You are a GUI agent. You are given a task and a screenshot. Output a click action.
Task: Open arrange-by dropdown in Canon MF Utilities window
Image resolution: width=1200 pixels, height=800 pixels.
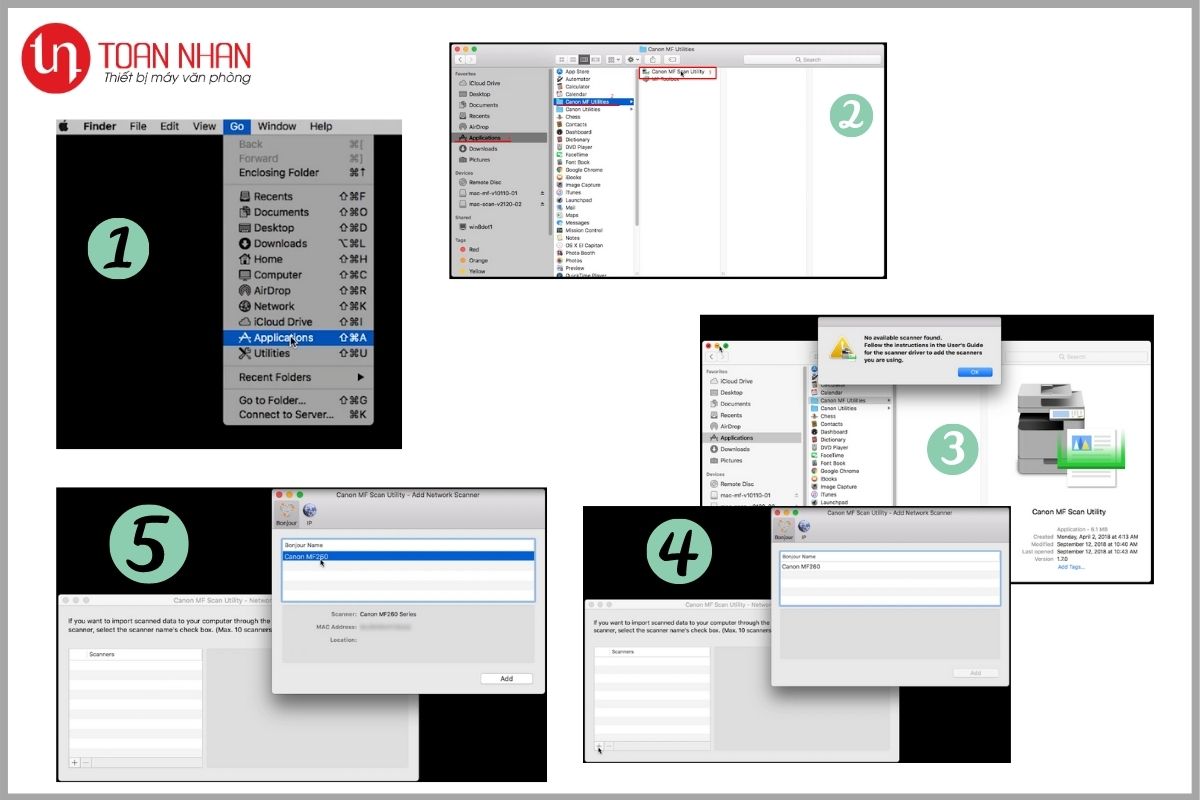click(614, 60)
